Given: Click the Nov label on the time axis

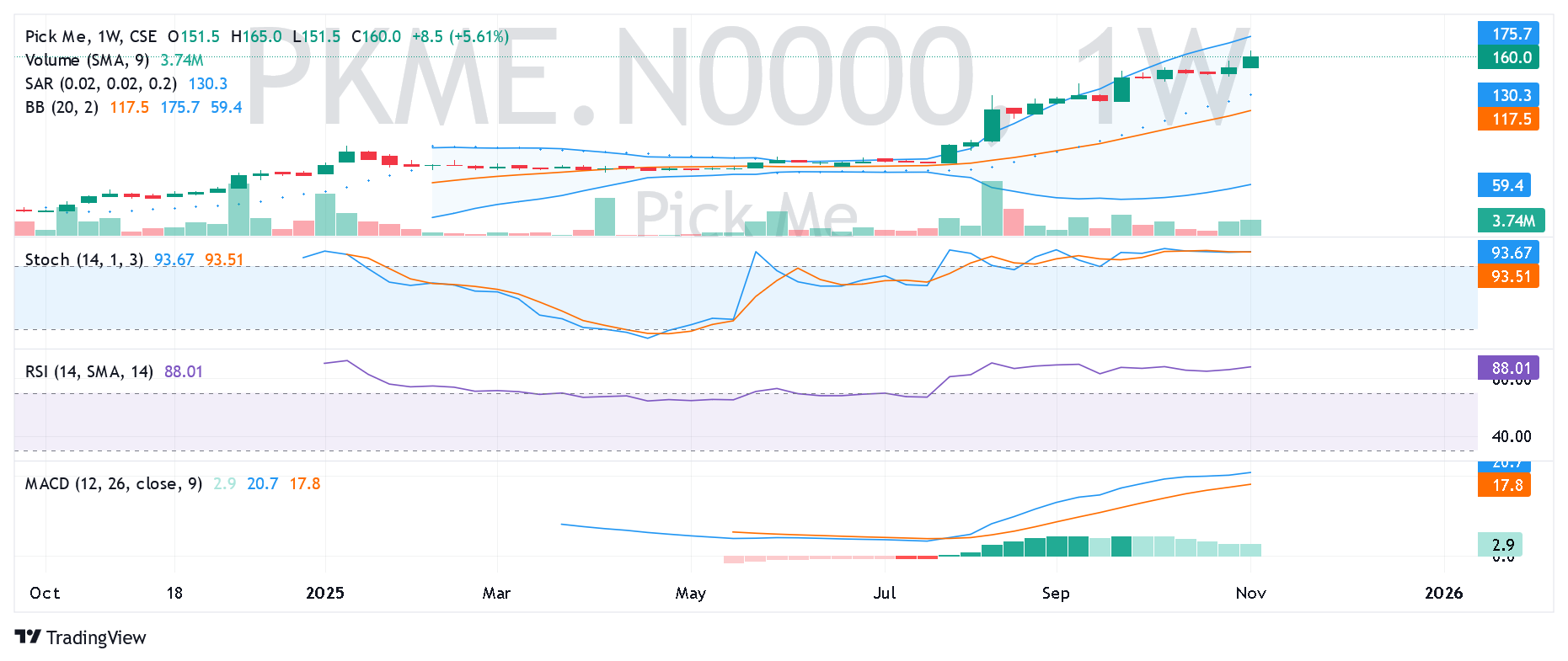Looking at the screenshot, I should click(x=1251, y=593).
